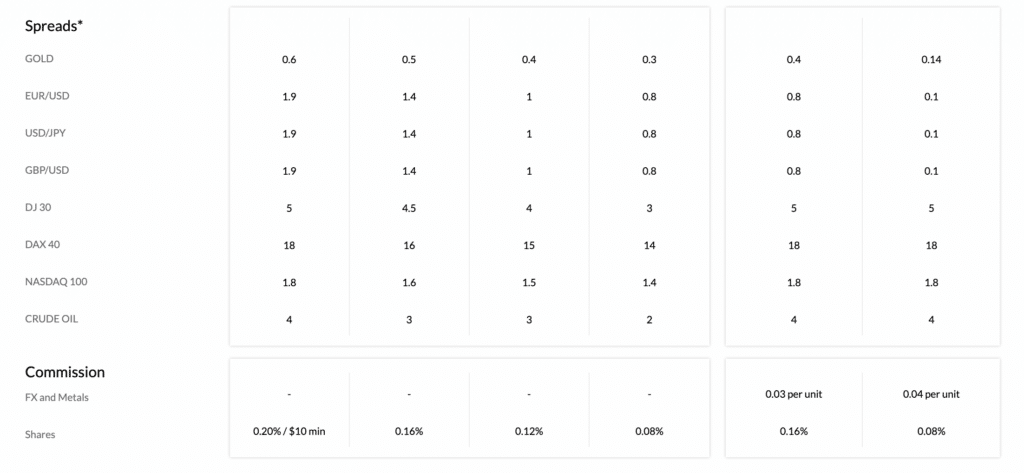
Task: Select the DJ 30 row label
Action: tap(38, 208)
